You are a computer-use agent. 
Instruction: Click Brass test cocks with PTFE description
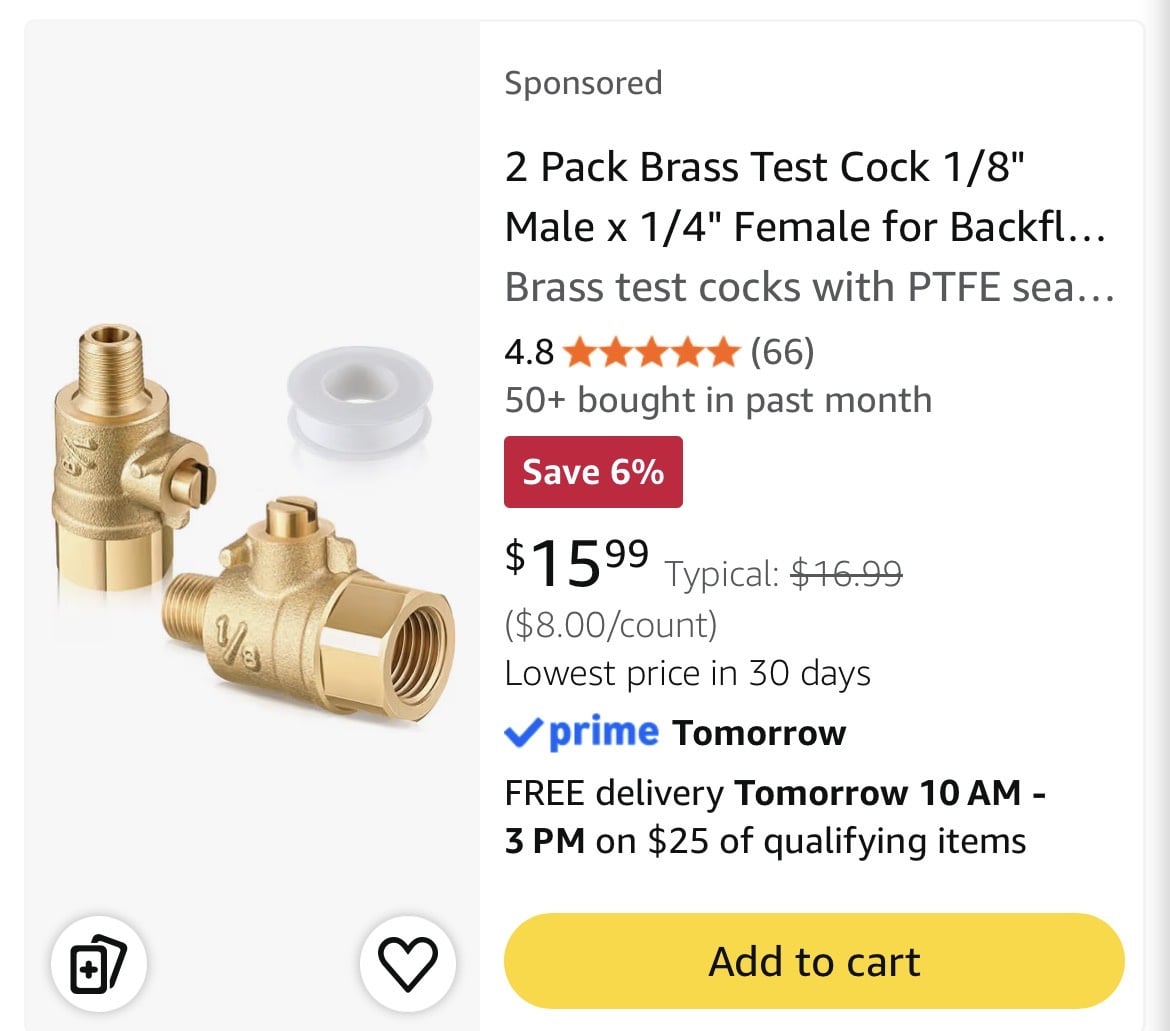pyautogui.click(x=810, y=286)
